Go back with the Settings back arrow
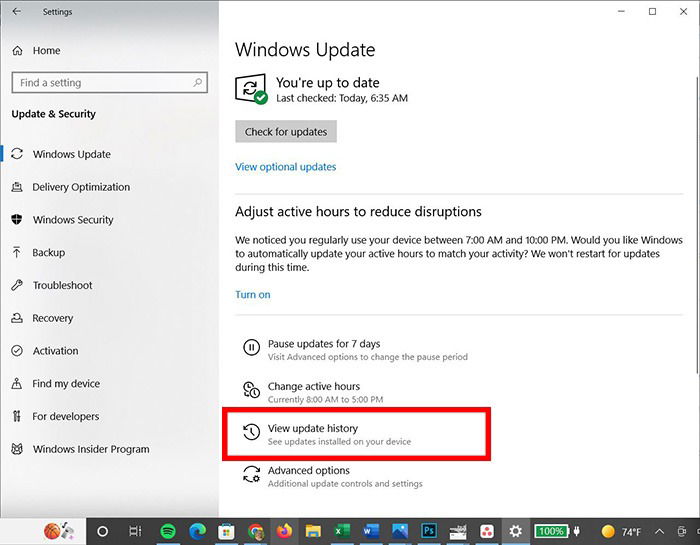 pyautogui.click(x=17, y=12)
